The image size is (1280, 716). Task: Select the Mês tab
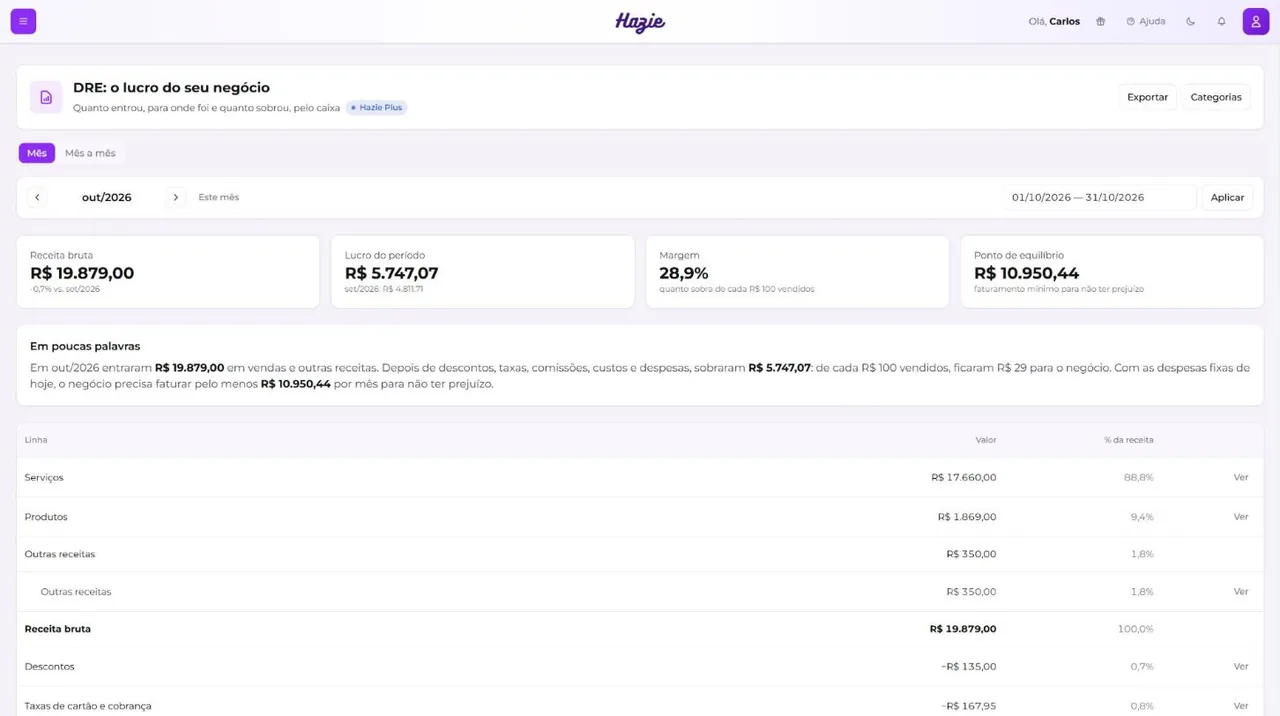click(x=37, y=153)
